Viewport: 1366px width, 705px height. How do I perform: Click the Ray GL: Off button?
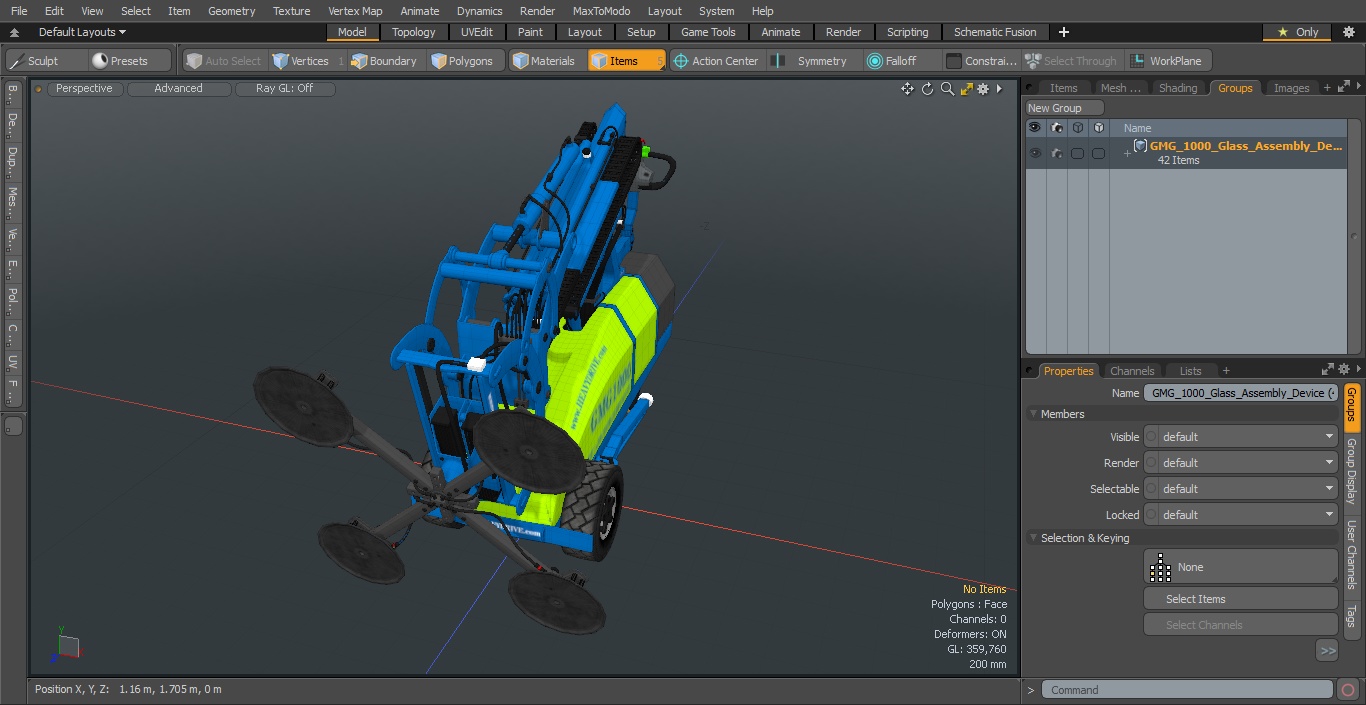click(x=284, y=89)
